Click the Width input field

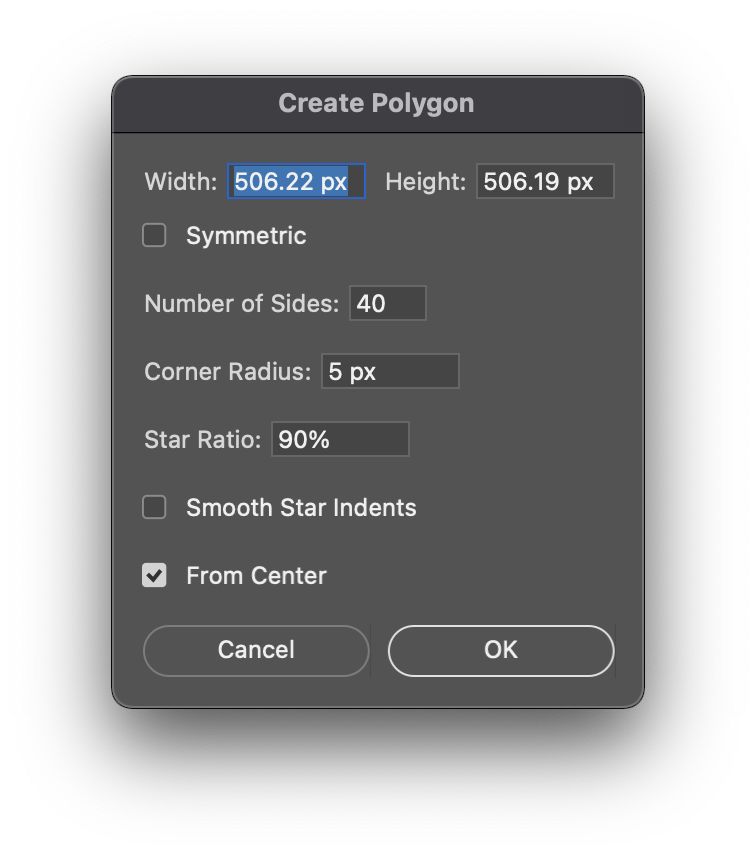[x=296, y=181]
